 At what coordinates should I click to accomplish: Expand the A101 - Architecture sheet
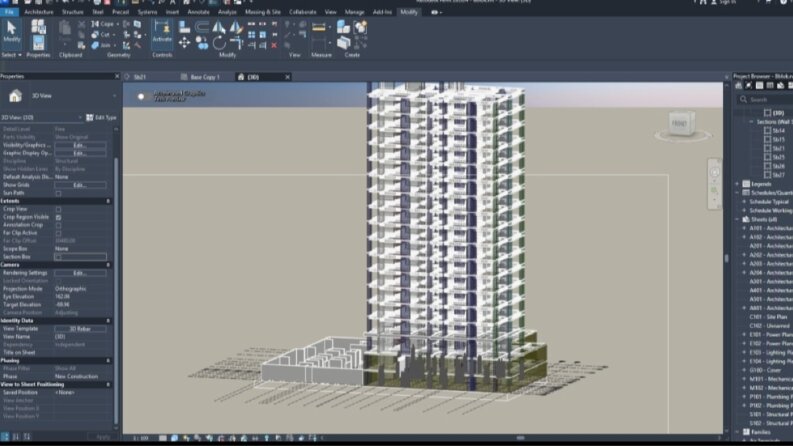point(744,229)
